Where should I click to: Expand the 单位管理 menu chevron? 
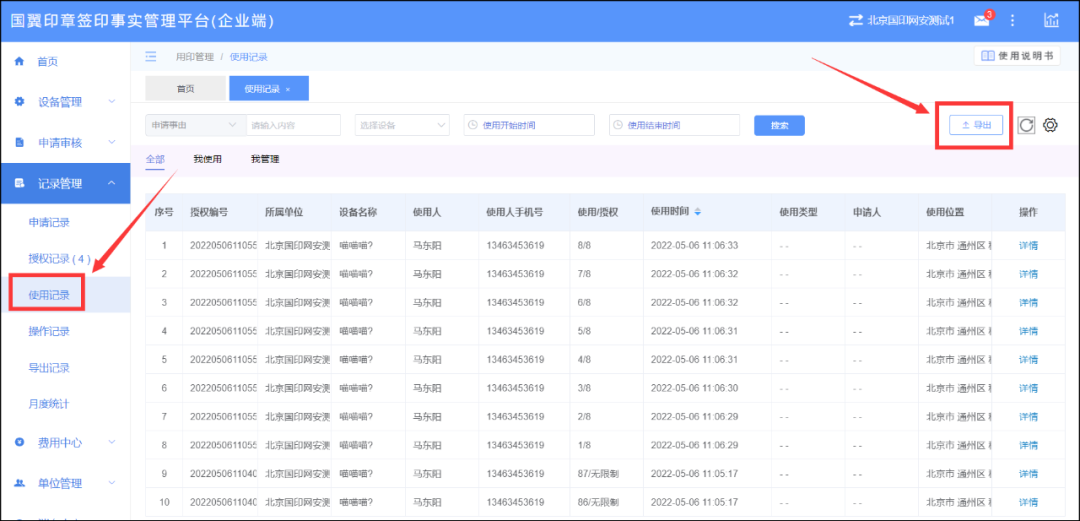[112, 483]
